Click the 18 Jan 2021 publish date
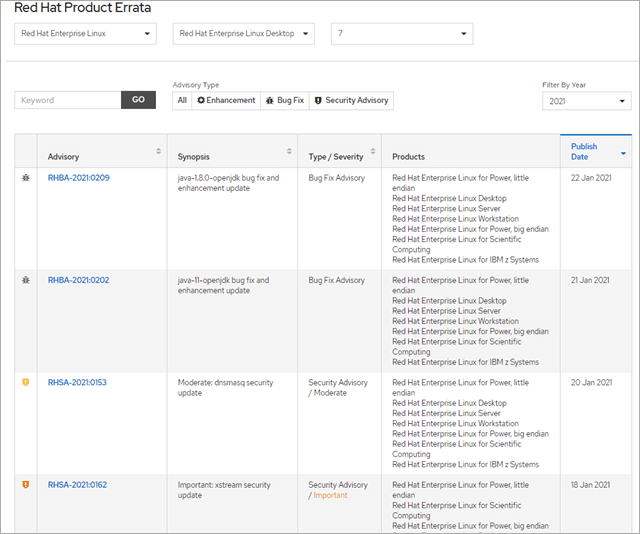This screenshot has height=534, width=640. point(591,485)
